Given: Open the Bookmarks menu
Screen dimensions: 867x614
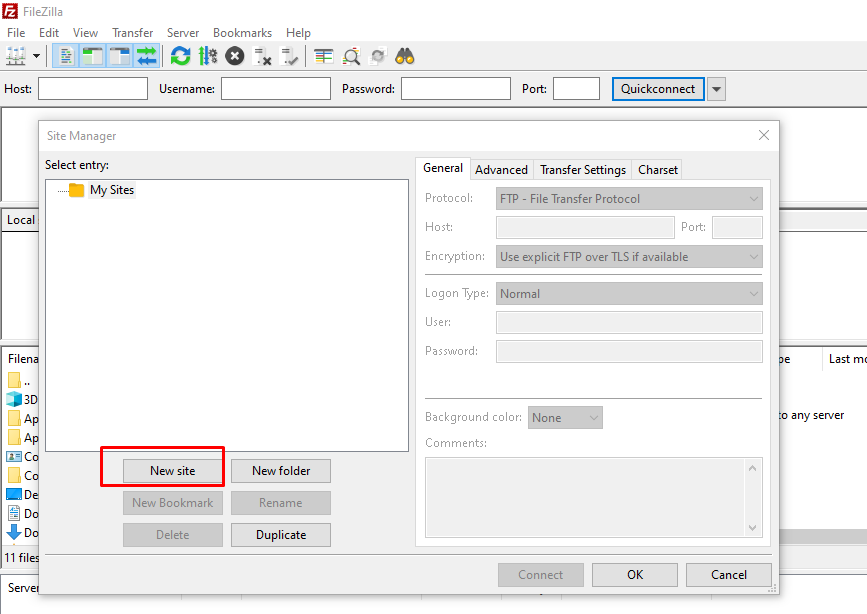Looking at the screenshot, I should tap(242, 33).
